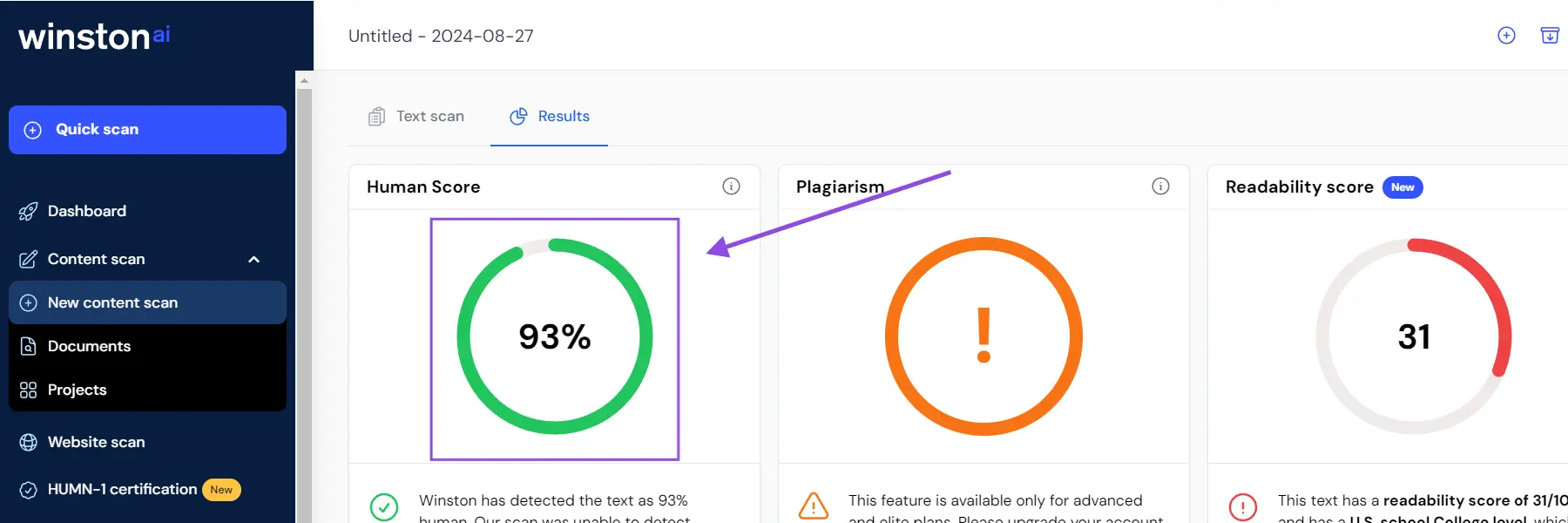Select the Results tab
Image resolution: width=1568 pixels, height=523 pixels.
550,117
